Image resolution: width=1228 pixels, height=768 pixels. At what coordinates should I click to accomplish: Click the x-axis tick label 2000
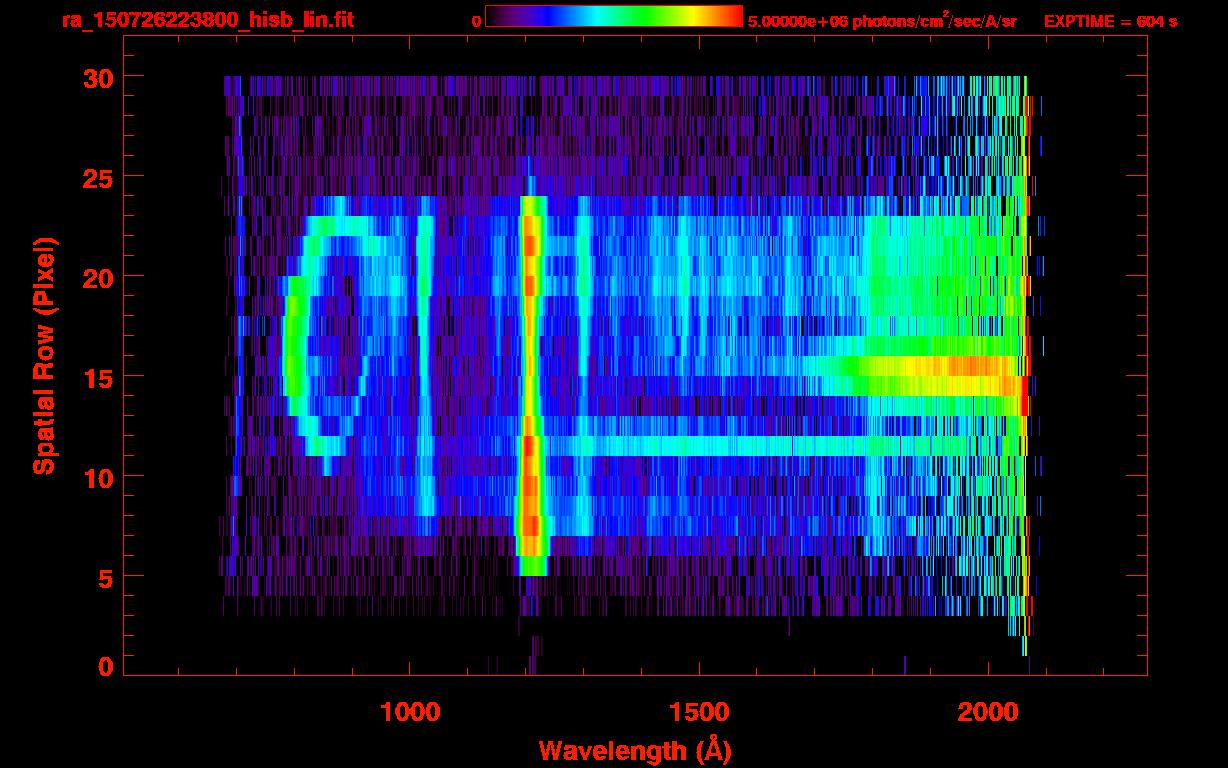click(989, 712)
